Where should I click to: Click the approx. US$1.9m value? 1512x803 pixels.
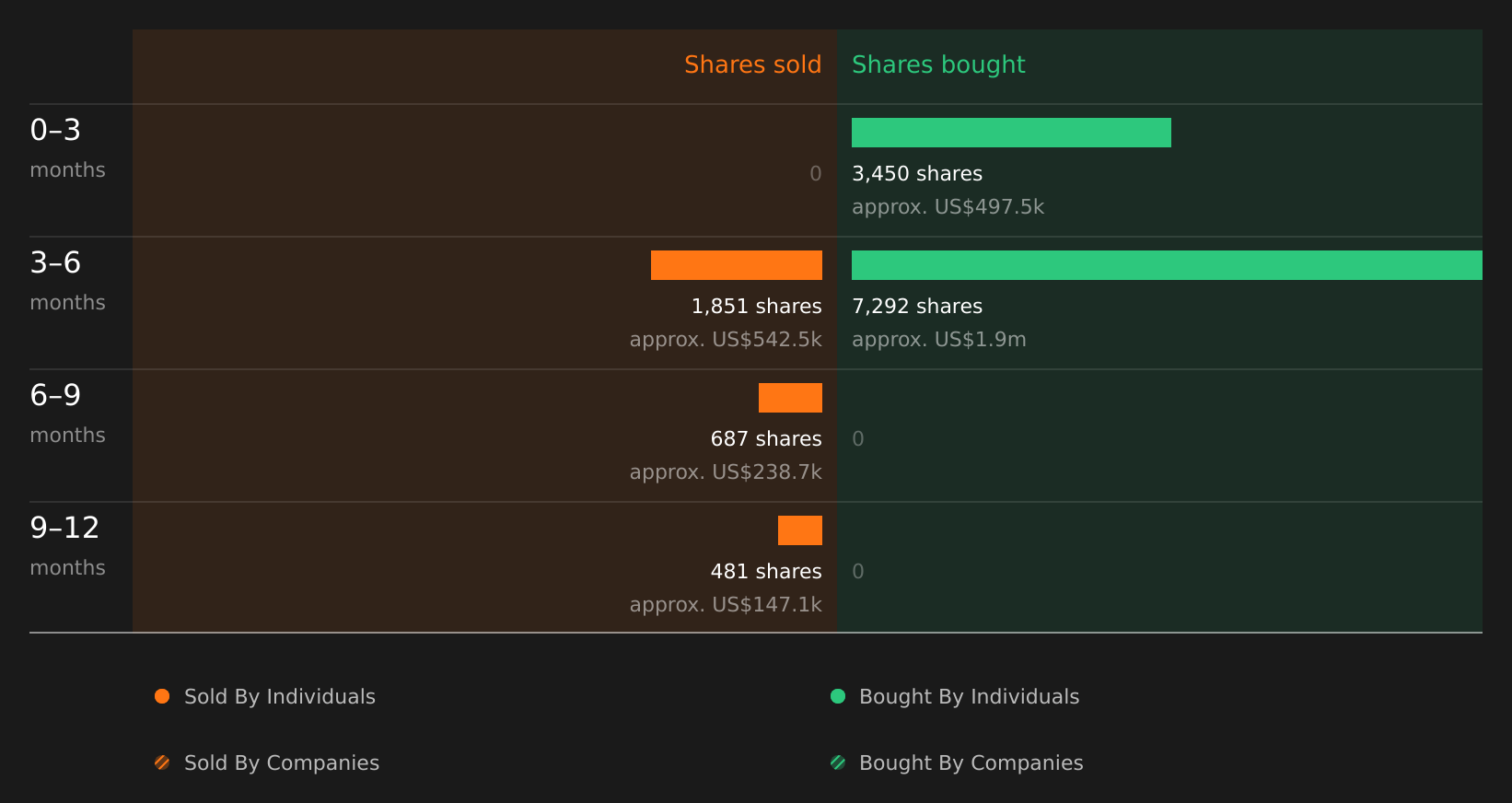[x=938, y=340]
